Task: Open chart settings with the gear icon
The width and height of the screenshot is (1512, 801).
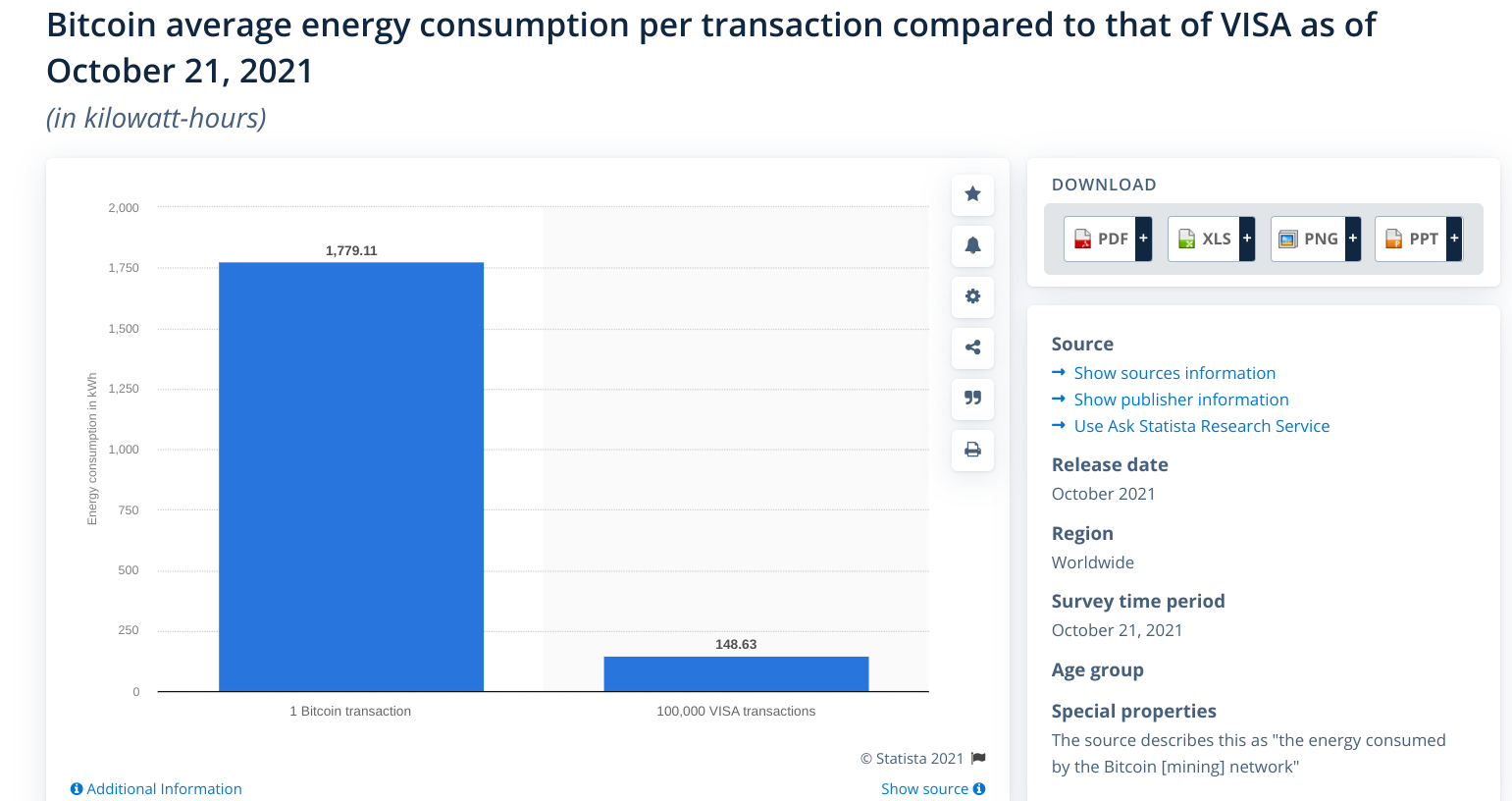Action: (x=972, y=296)
